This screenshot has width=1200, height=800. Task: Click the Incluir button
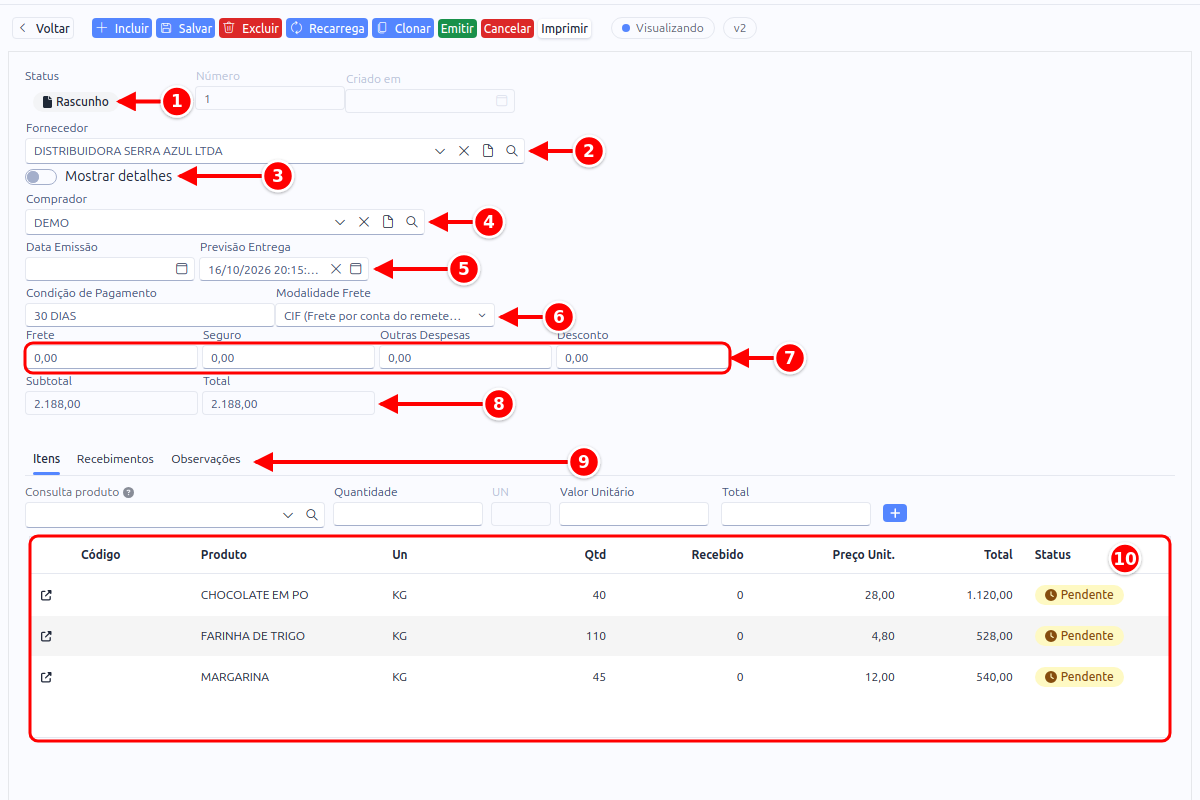121,28
